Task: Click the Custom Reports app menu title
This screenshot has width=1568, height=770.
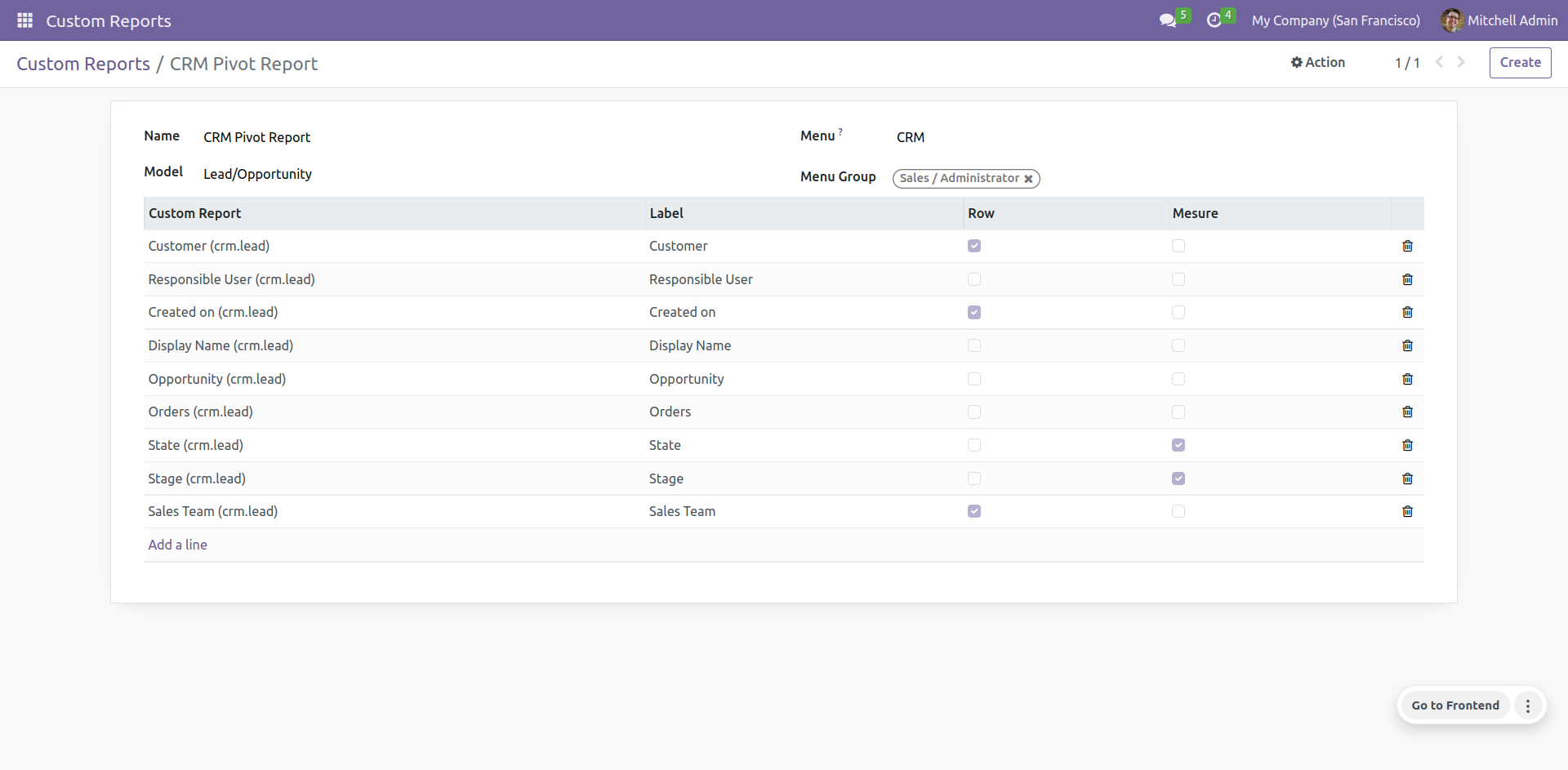Action: (109, 21)
